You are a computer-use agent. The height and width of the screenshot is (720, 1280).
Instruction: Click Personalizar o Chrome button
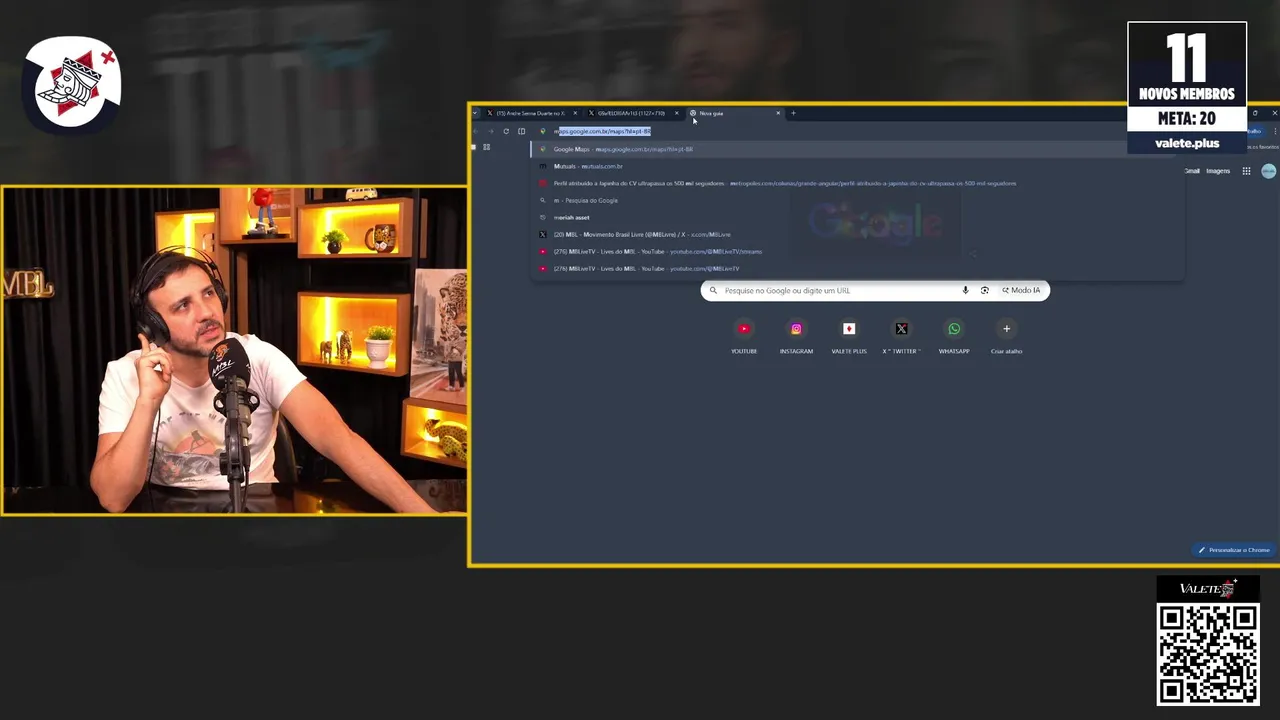coord(1234,550)
